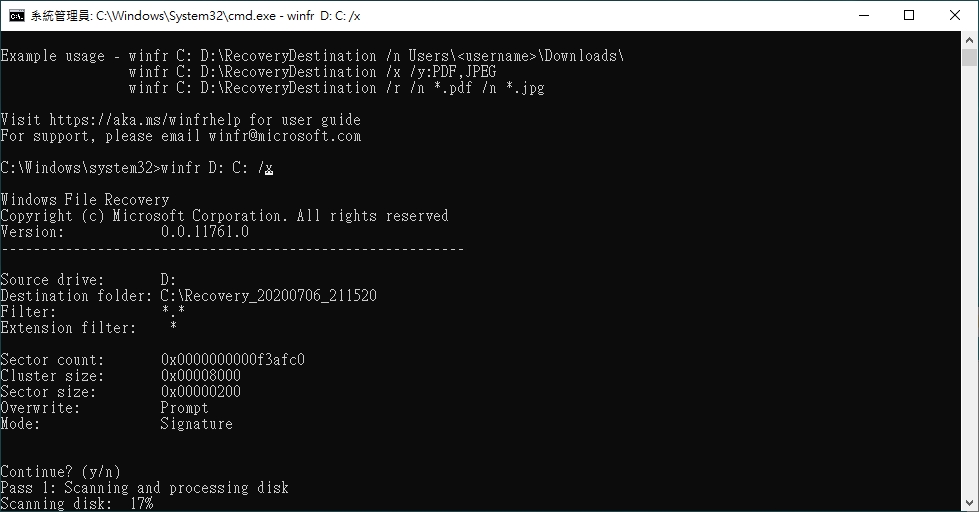979x512 pixels.
Task: Click the Scanning disk 17% progress text
Action: [76, 504]
